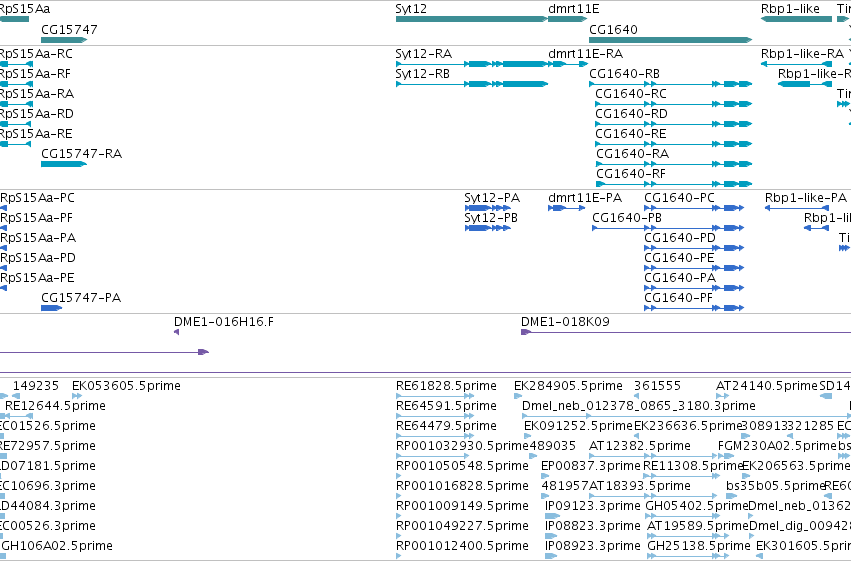Image resolution: width=851 pixels, height=561 pixels.
Task: Click the Syt12-RB transcript label
Action: [x=422, y=74]
